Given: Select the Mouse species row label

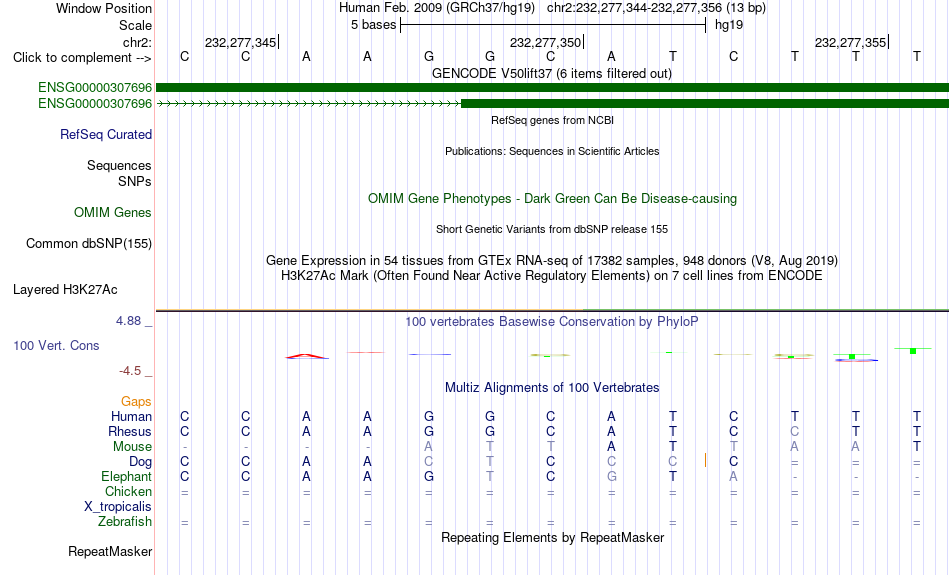Looking at the screenshot, I should (x=132, y=447).
